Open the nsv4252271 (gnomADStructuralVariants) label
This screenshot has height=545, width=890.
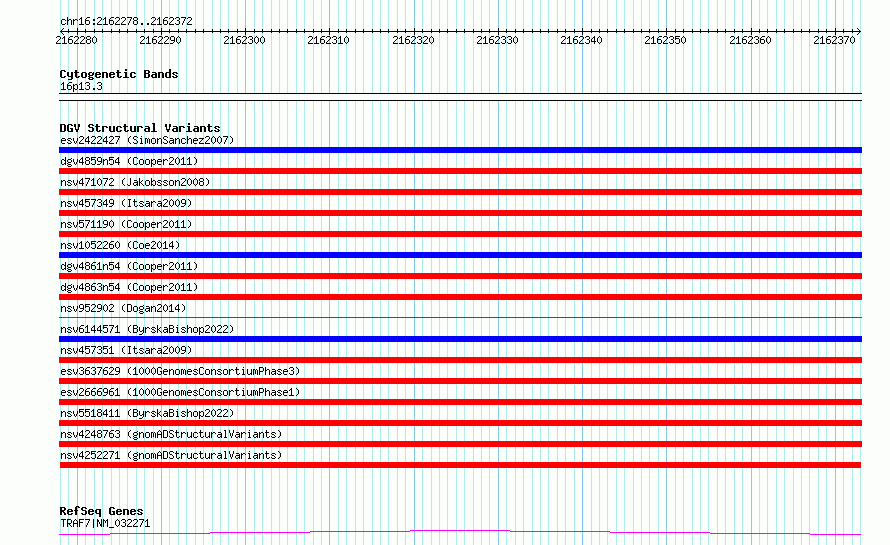[171, 455]
